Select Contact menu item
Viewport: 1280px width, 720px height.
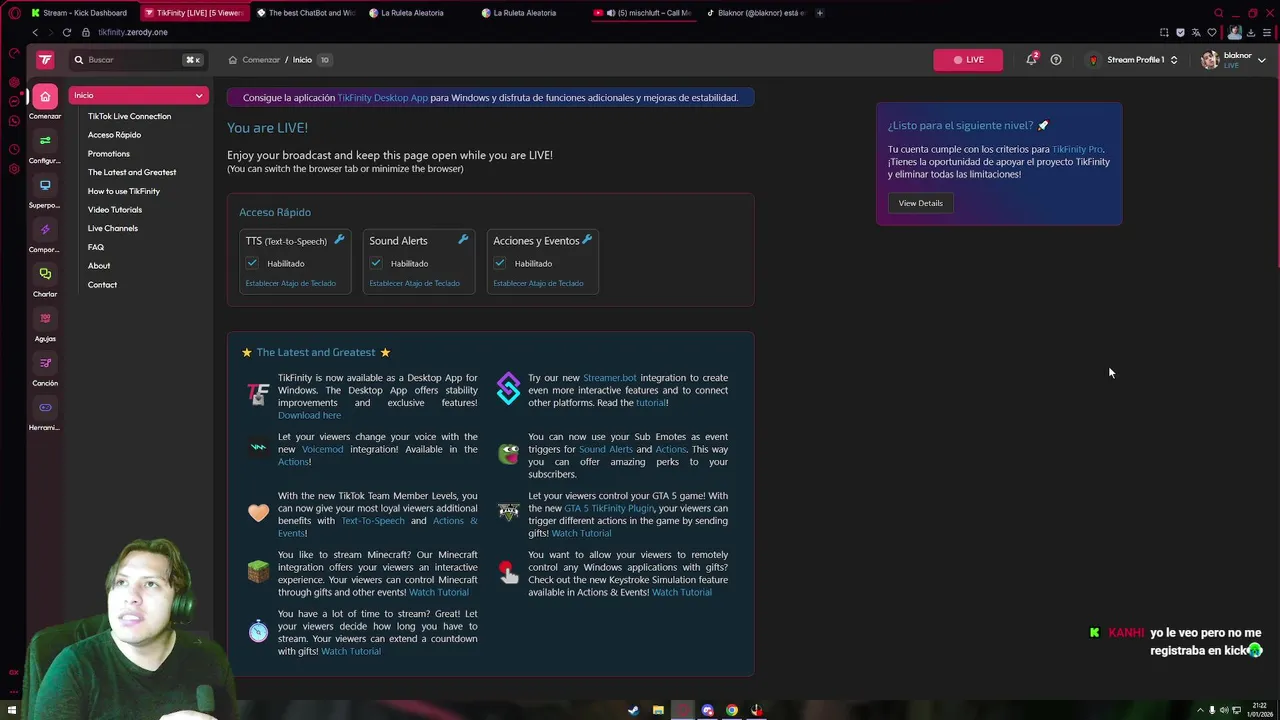click(102, 285)
